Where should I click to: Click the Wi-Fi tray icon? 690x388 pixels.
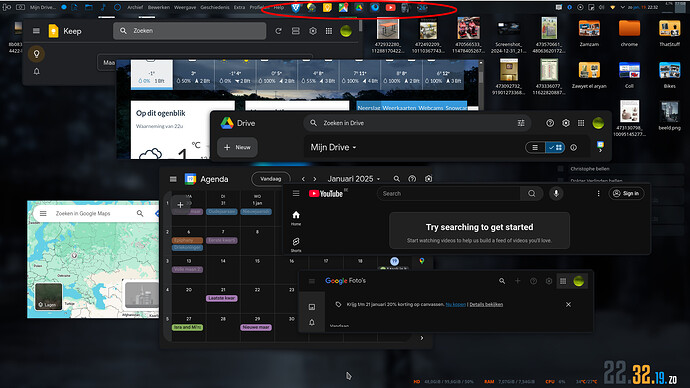point(612,7)
